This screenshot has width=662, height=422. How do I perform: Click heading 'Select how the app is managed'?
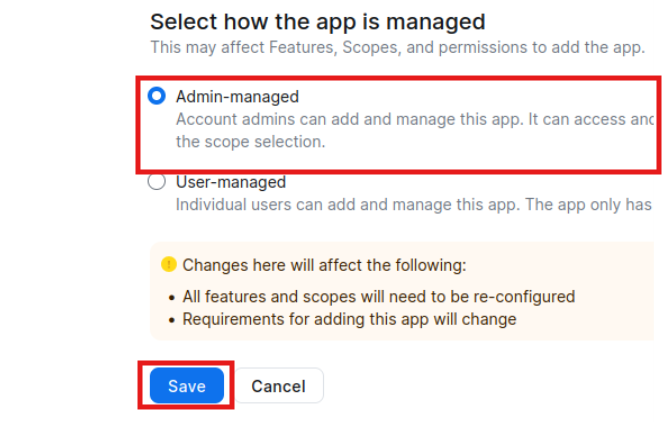[x=317, y=21]
